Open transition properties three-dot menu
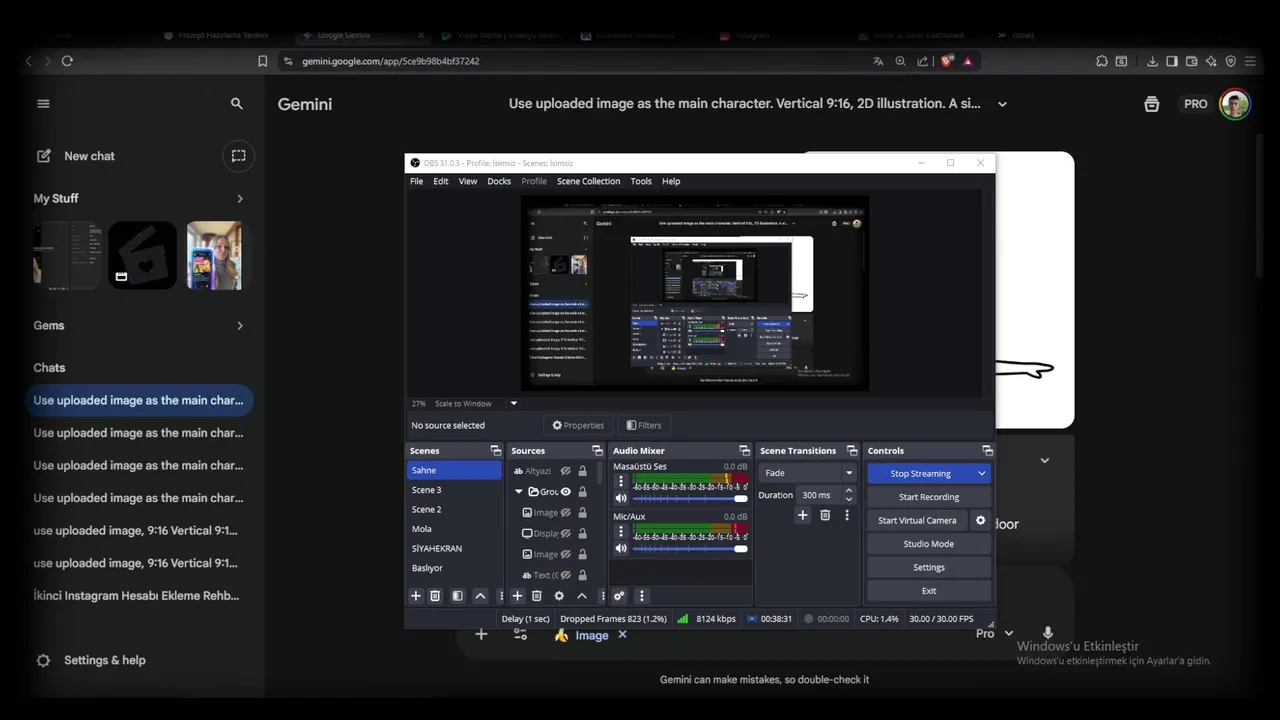The height and width of the screenshot is (720, 1280). [847, 515]
